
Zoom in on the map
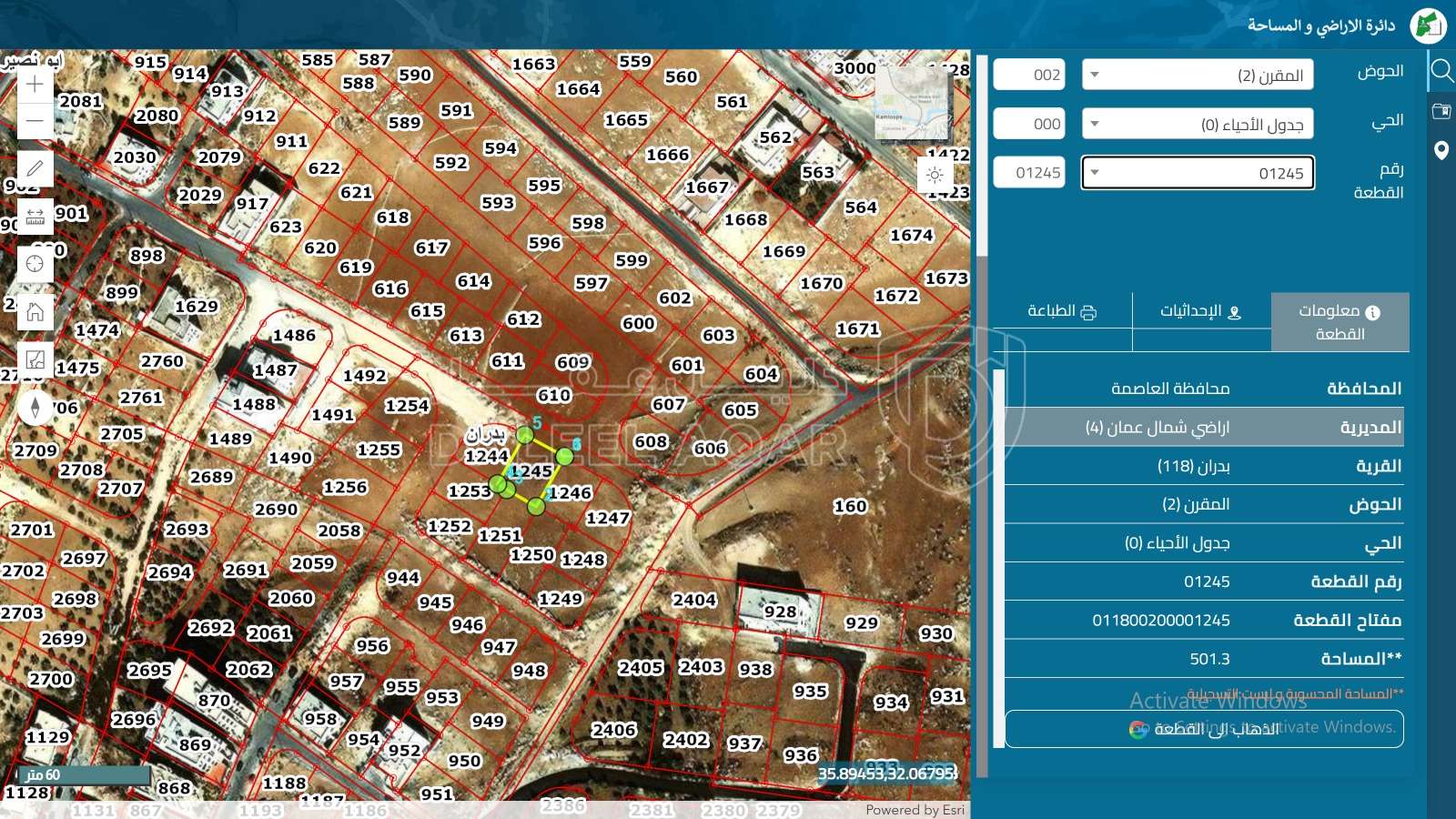coord(35,85)
